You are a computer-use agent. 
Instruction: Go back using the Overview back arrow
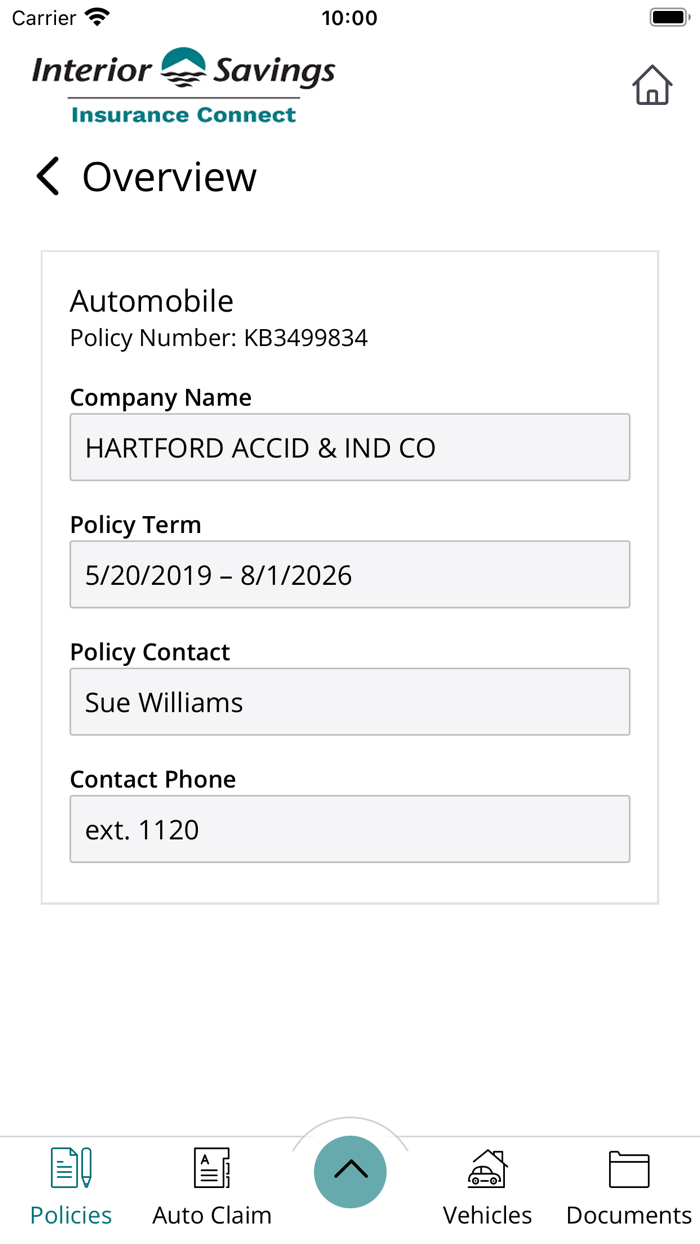[47, 176]
